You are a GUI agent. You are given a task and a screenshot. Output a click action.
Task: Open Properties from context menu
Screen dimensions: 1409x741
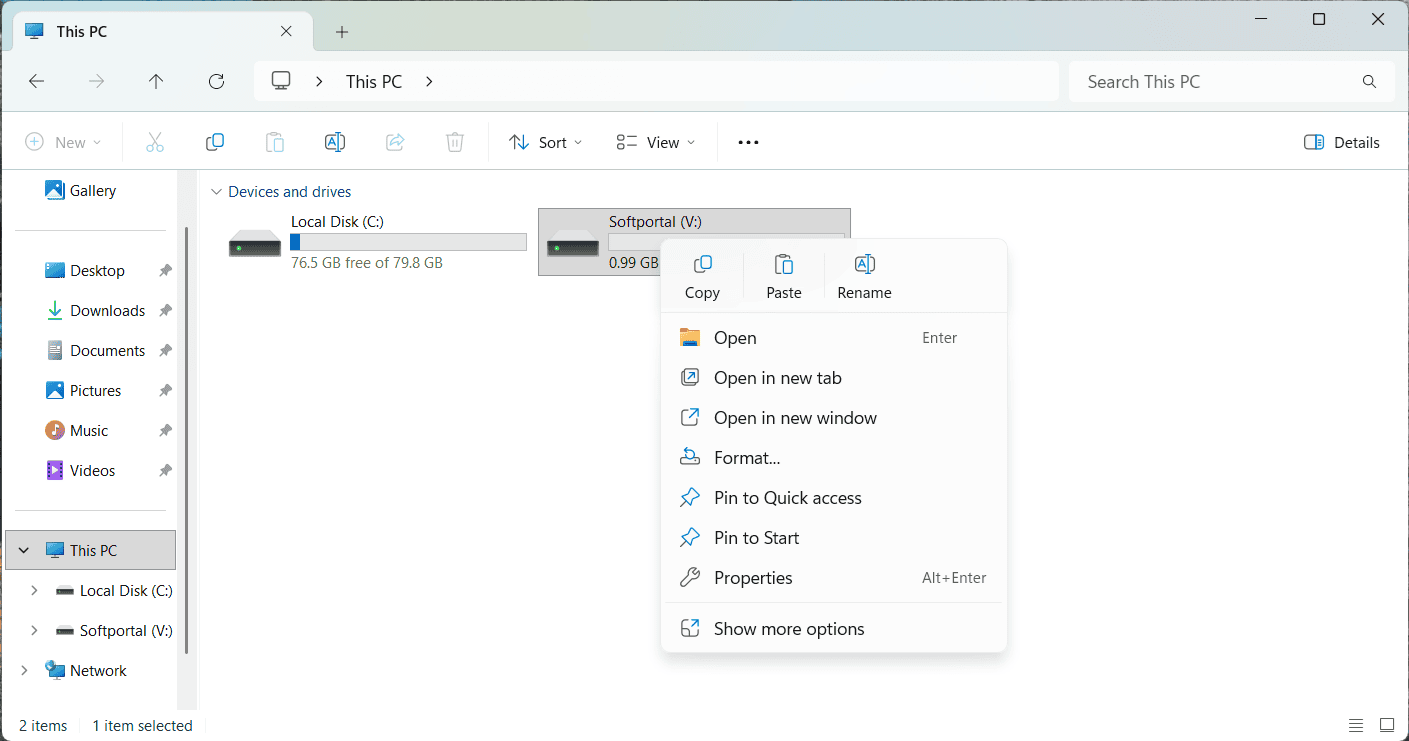[834, 578]
